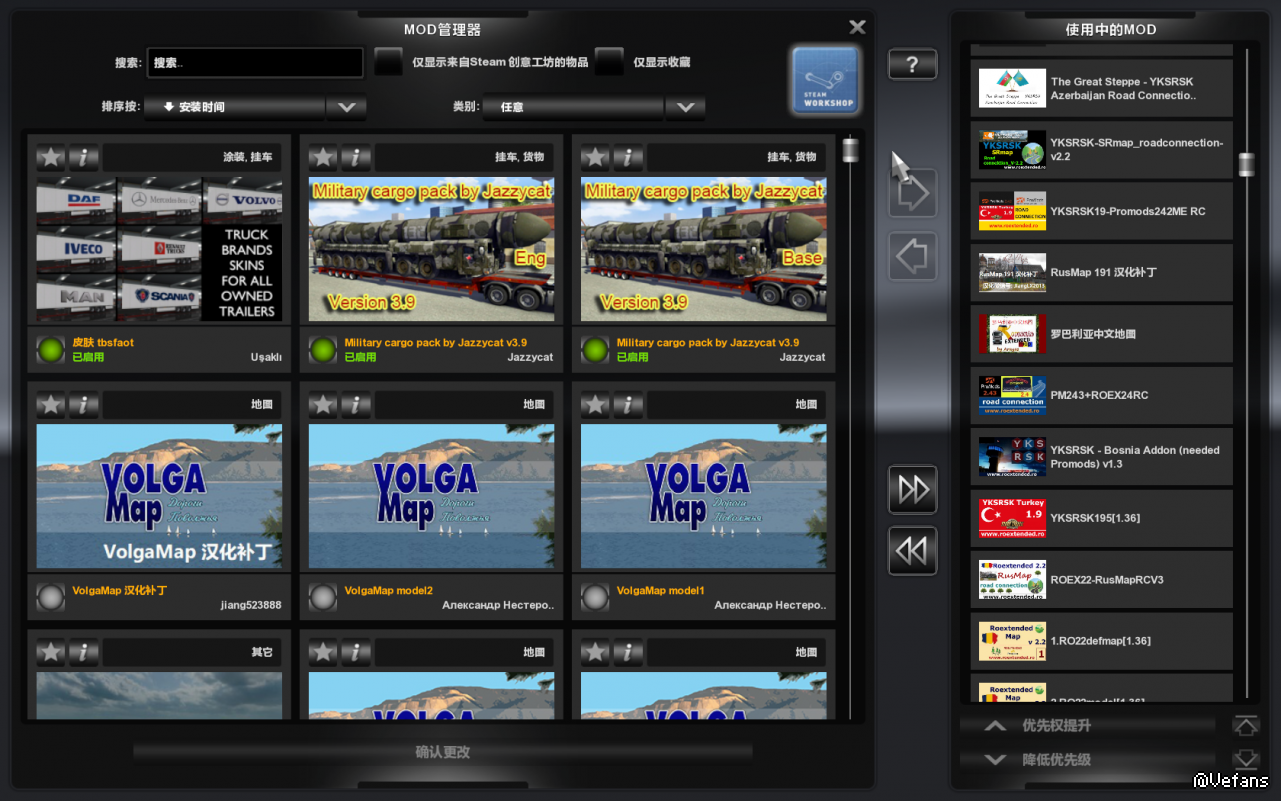Open info on the card tagged 其它
Screen dimensions: 1281x801
coord(83,652)
